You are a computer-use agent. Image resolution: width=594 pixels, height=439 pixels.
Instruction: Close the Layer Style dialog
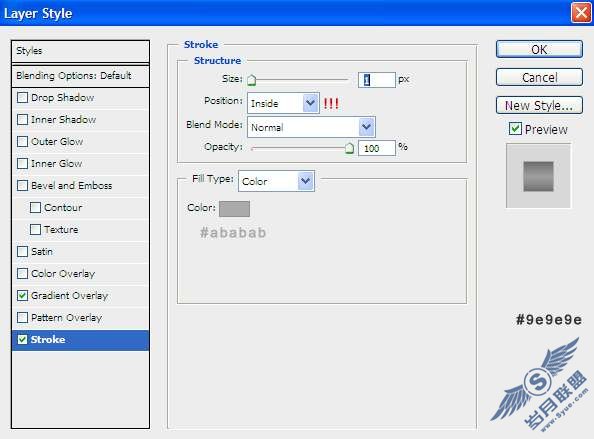[581, 13]
